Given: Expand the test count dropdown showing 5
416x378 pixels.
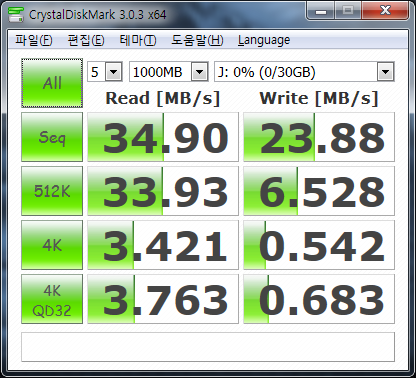Looking at the screenshot, I should click(x=113, y=72).
